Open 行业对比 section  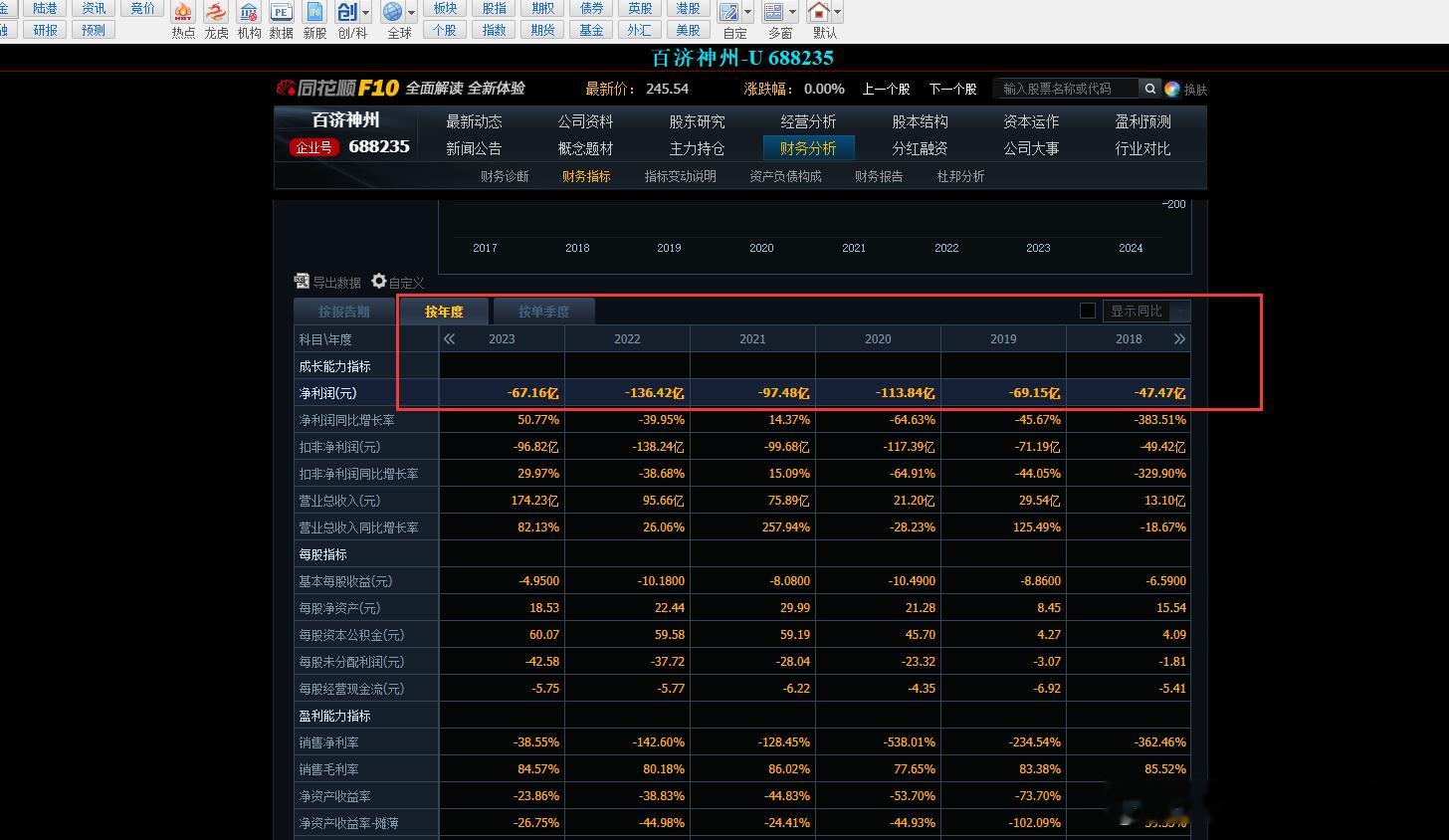pyautogui.click(x=1142, y=148)
